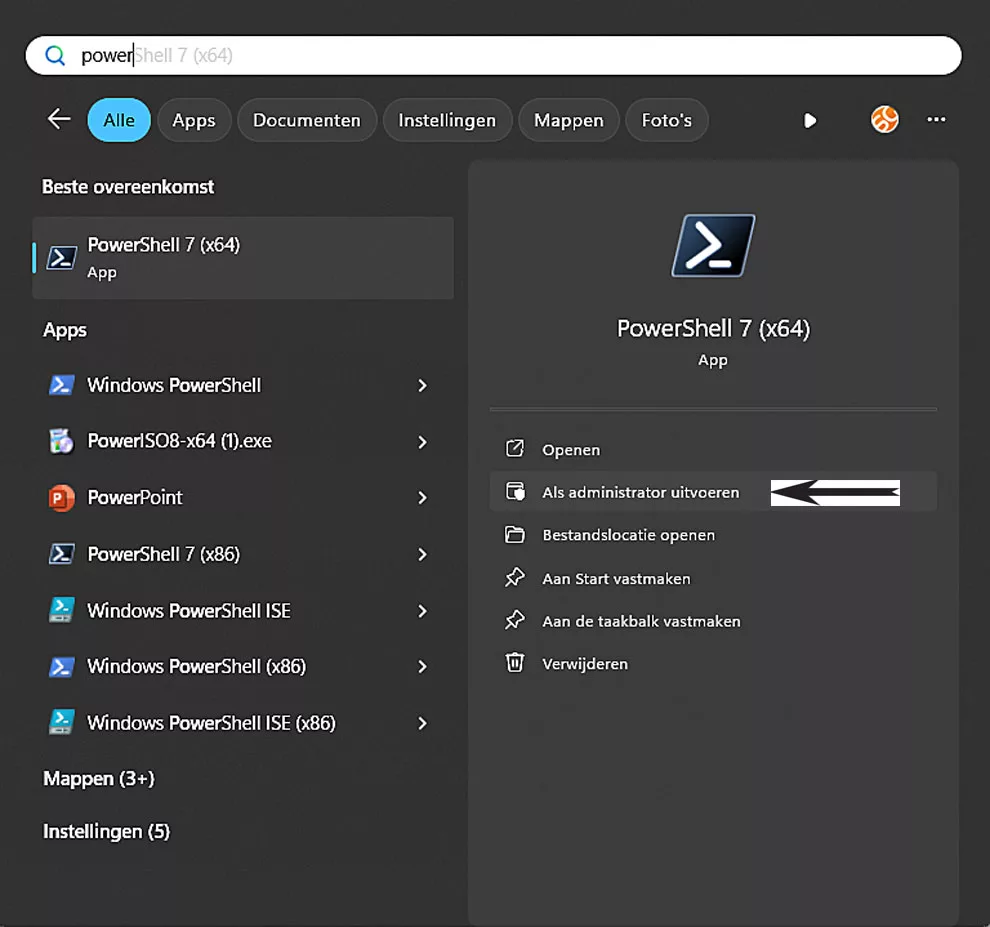990x927 pixels.
Task: Click the Windows PowerShell ISE icon
Action: coord(61,610)
